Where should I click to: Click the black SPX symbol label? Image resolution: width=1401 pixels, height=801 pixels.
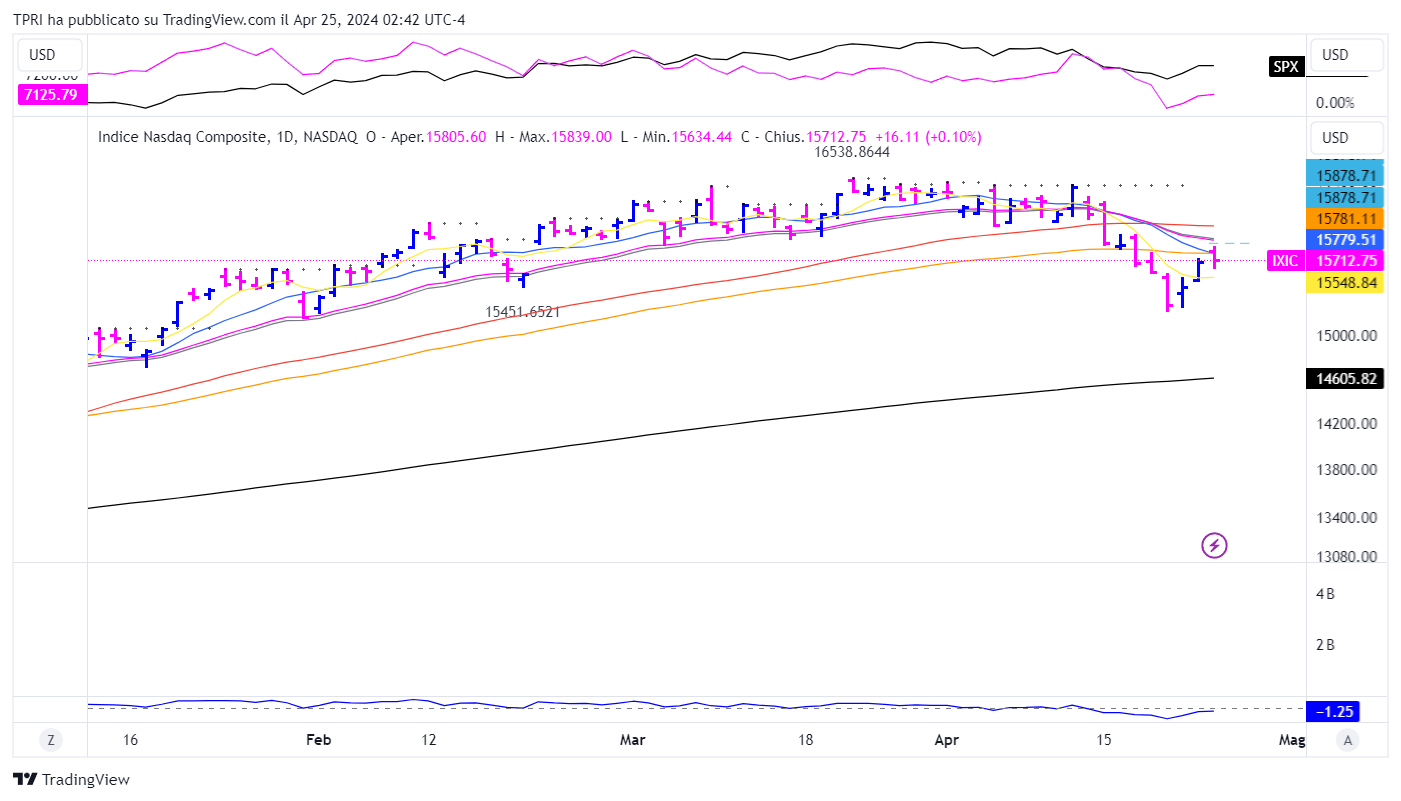[1284, 67]
